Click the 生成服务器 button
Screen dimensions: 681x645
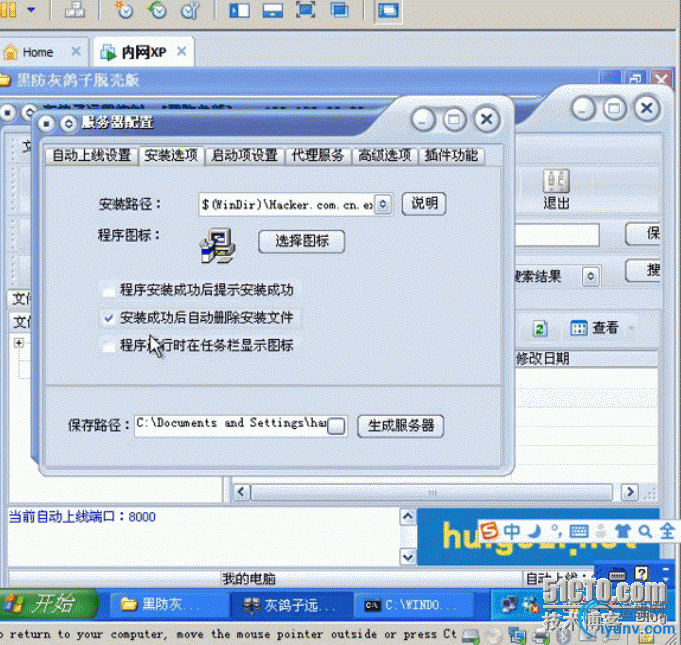(x=400, y=426)
